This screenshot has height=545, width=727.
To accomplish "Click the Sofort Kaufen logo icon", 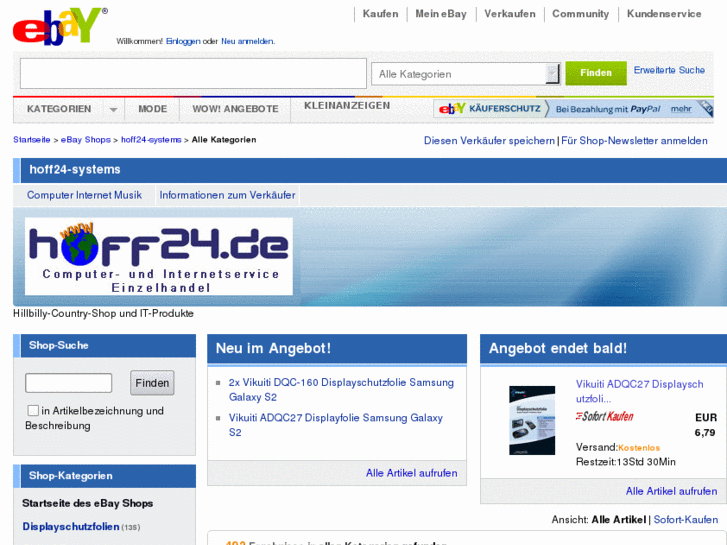I will tap(605, 416).
